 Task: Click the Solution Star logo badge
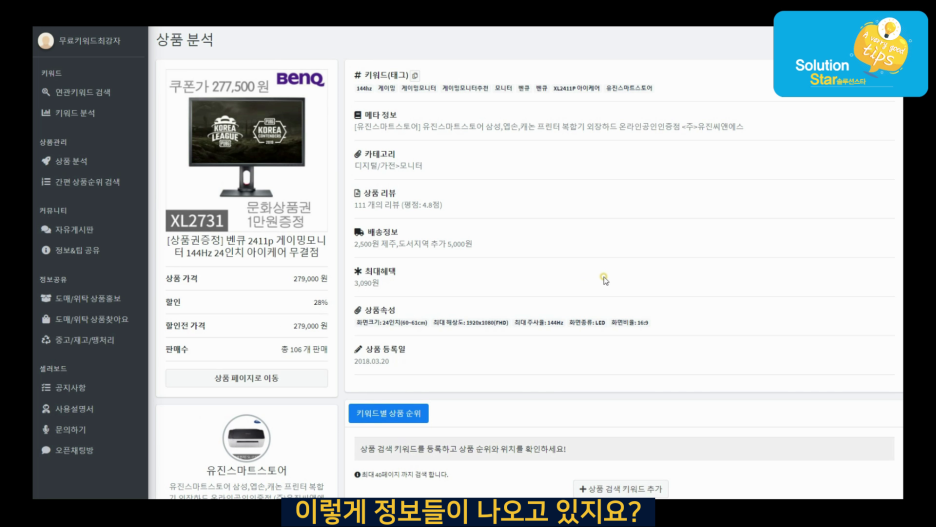click(851, 54)
